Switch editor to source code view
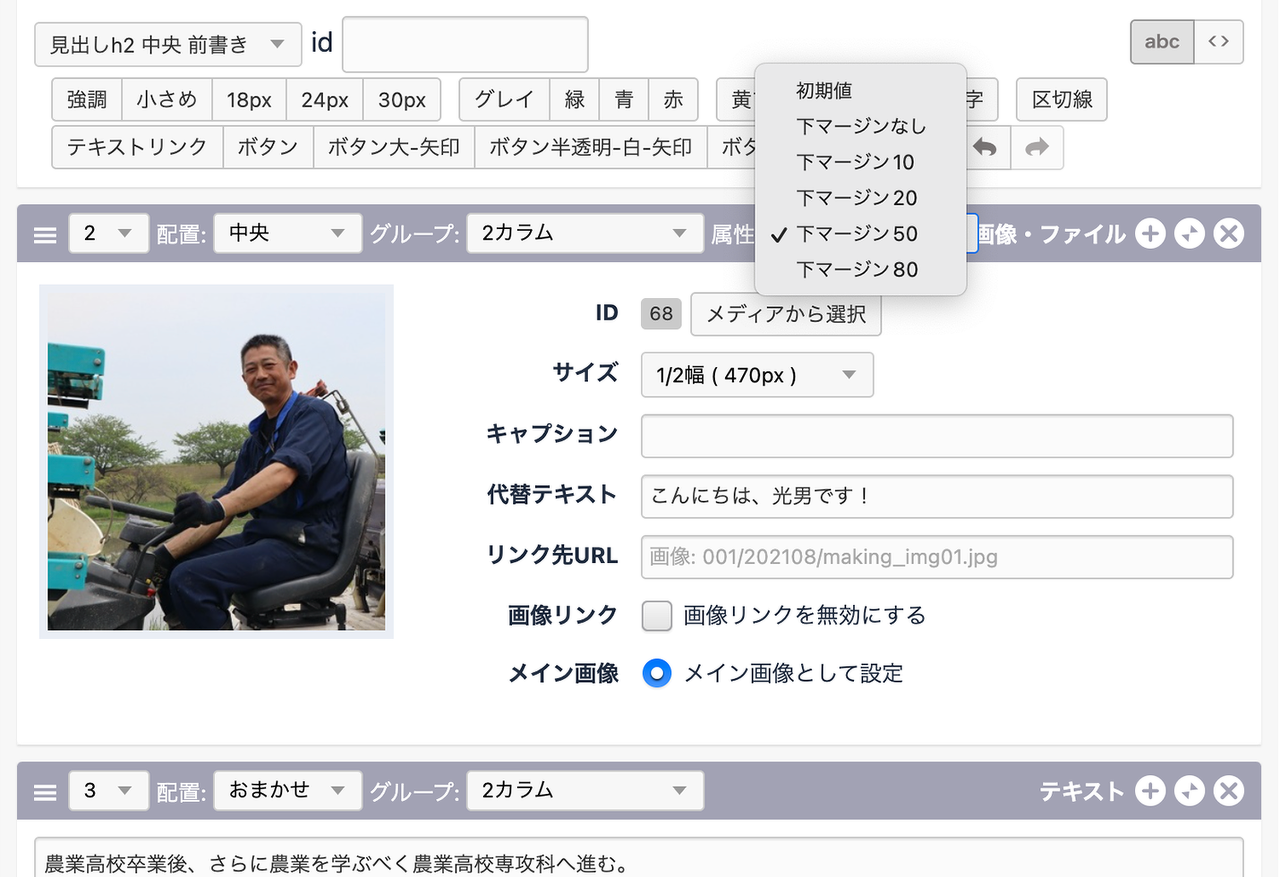Viewport: 1280px width, 877px height. tap(1218, 42)
